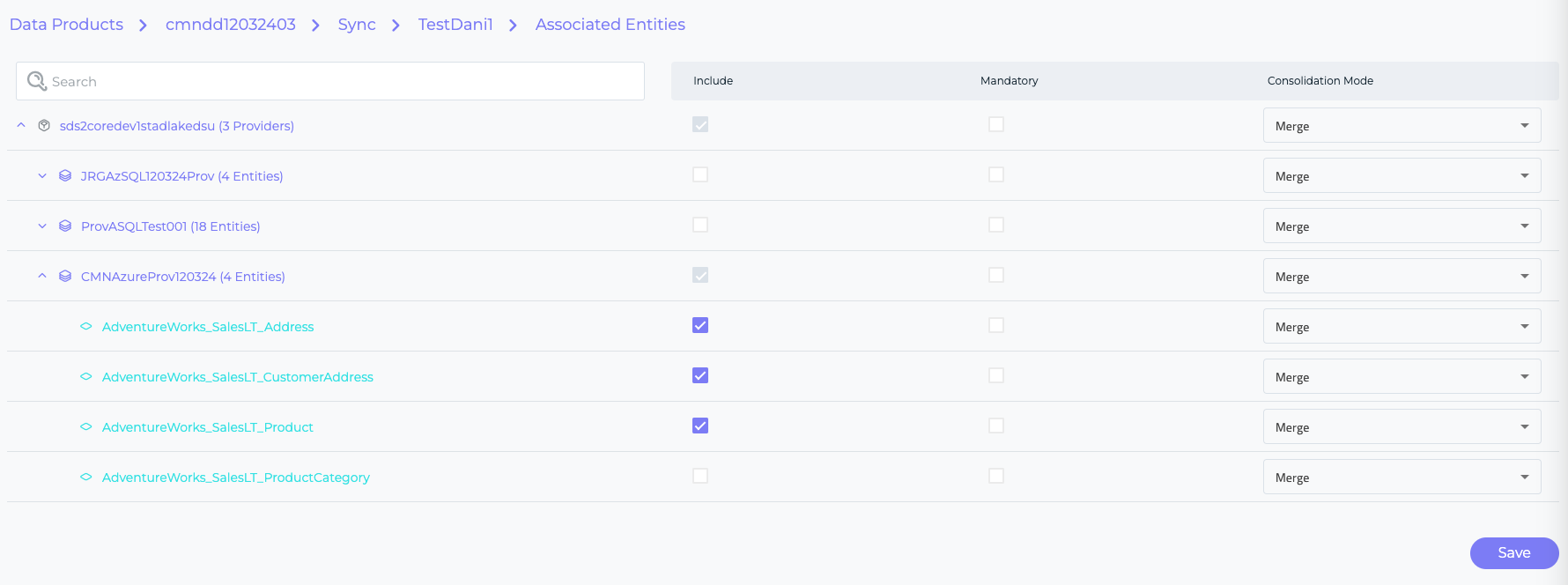Click the sds2coredev1stadlakedsu cube icon
Screen dimensions: 1568x585
pyautogui.click(x=44, y=126)
